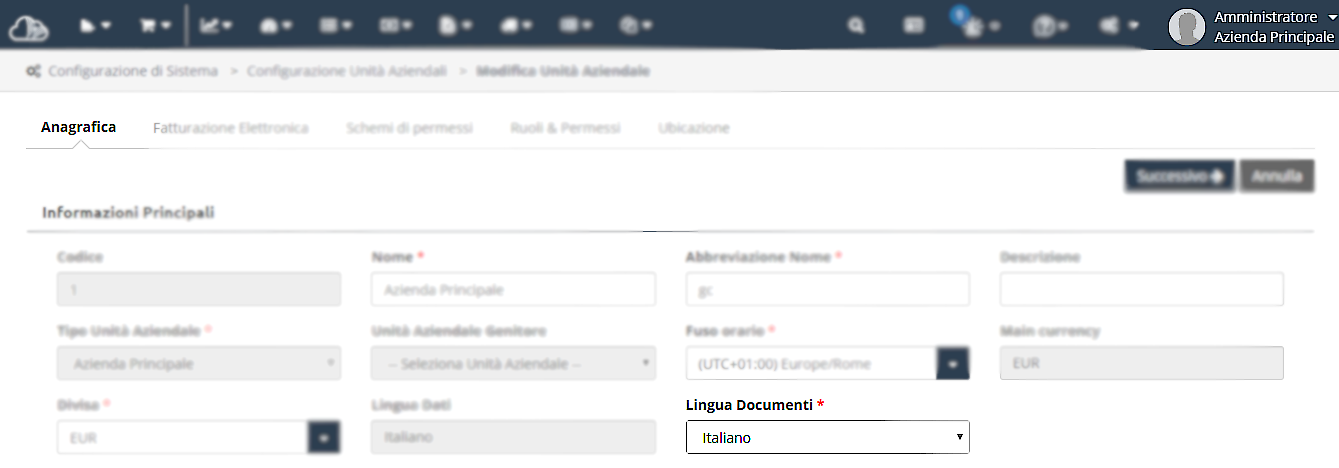Screen dimensions: 1339x468
Task: Open the Ruoli & Permessi tab
Action: pos(565,128)
